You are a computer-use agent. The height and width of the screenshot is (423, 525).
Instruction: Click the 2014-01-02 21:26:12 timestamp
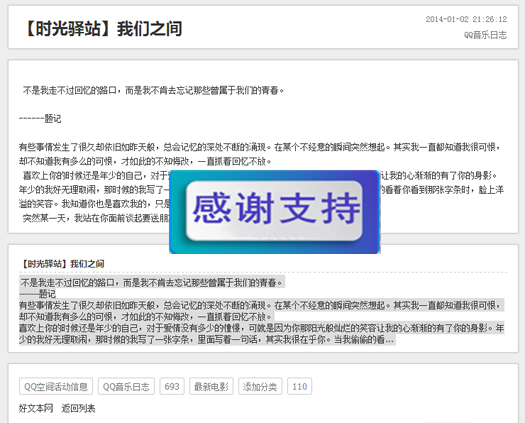pos(466,19)
